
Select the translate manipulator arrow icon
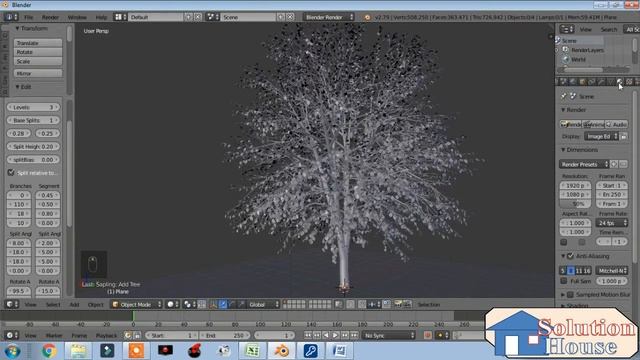click(x=223, y=304)
